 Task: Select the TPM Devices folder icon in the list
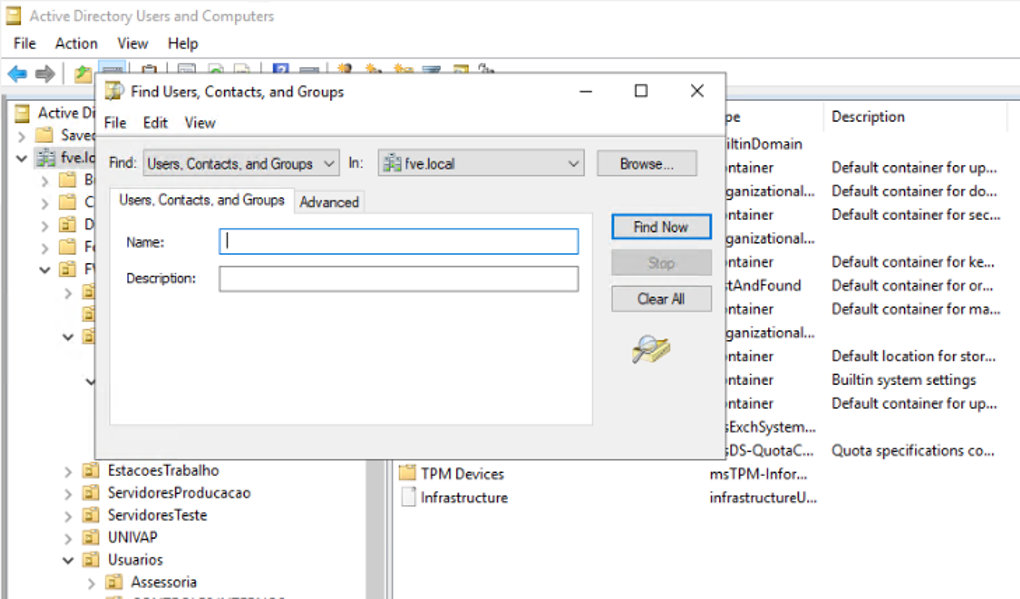[408, 473]
